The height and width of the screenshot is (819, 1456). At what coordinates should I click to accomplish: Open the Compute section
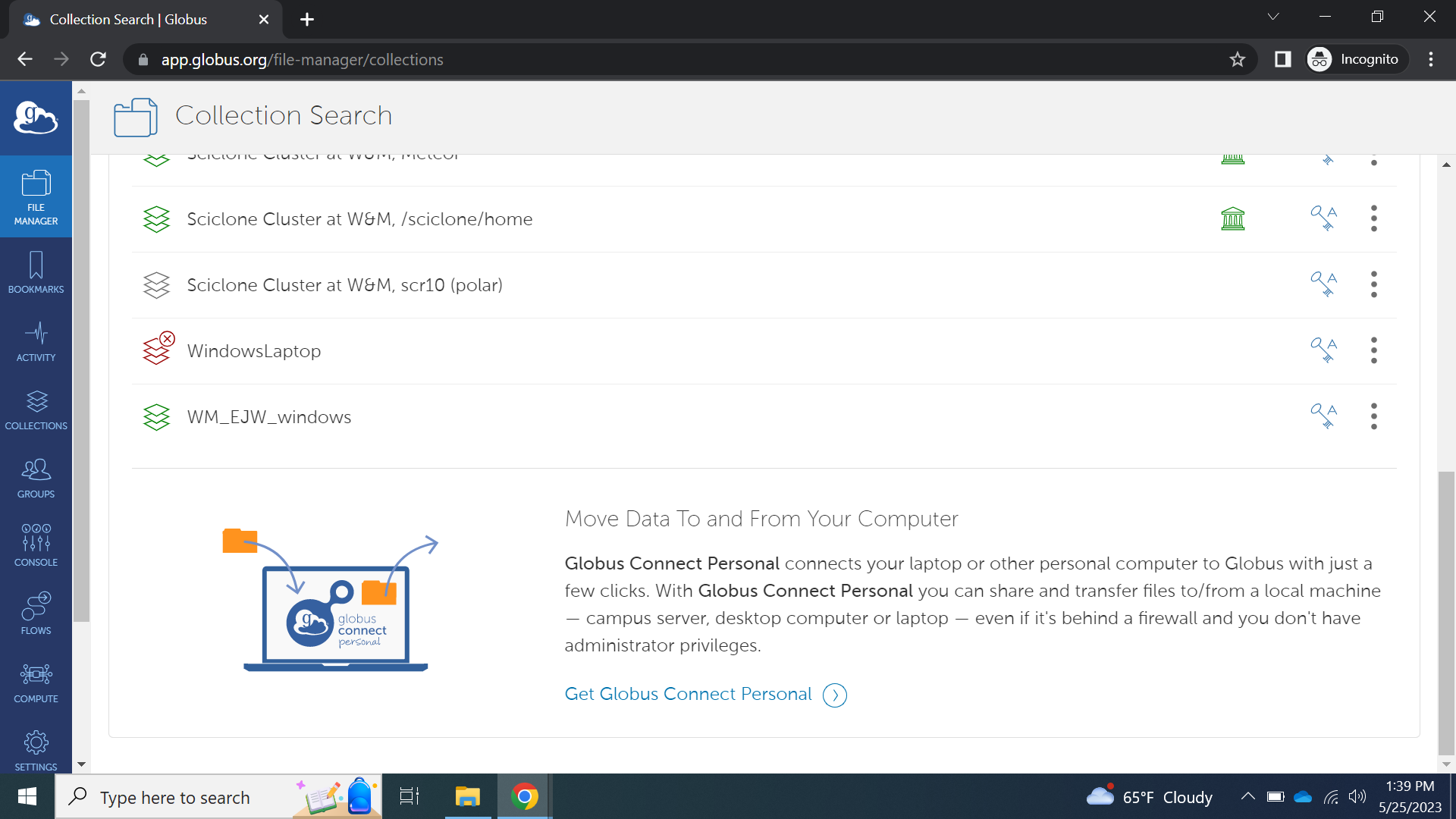(36, 682)
